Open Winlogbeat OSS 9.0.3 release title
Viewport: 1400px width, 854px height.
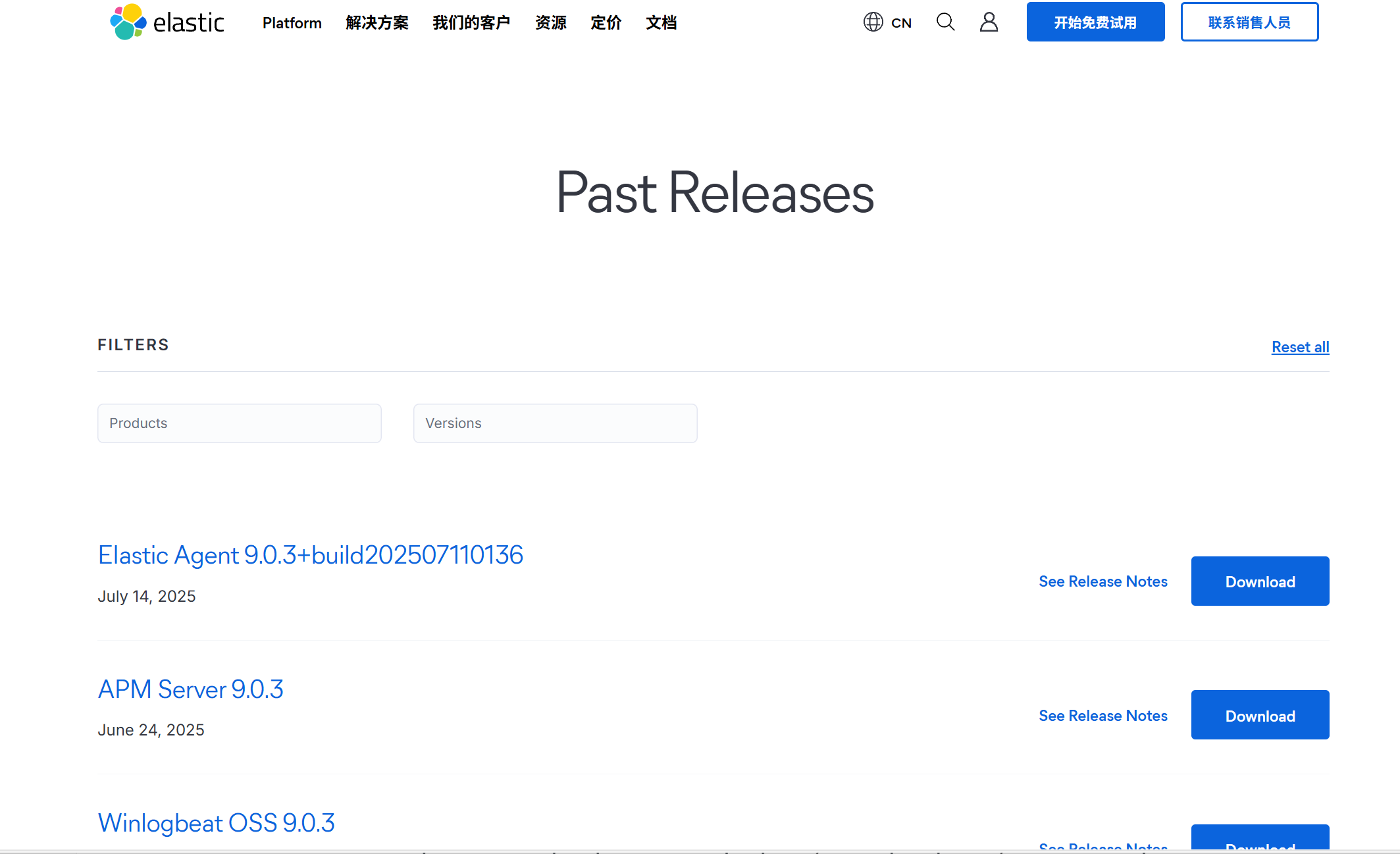[217, 823]
